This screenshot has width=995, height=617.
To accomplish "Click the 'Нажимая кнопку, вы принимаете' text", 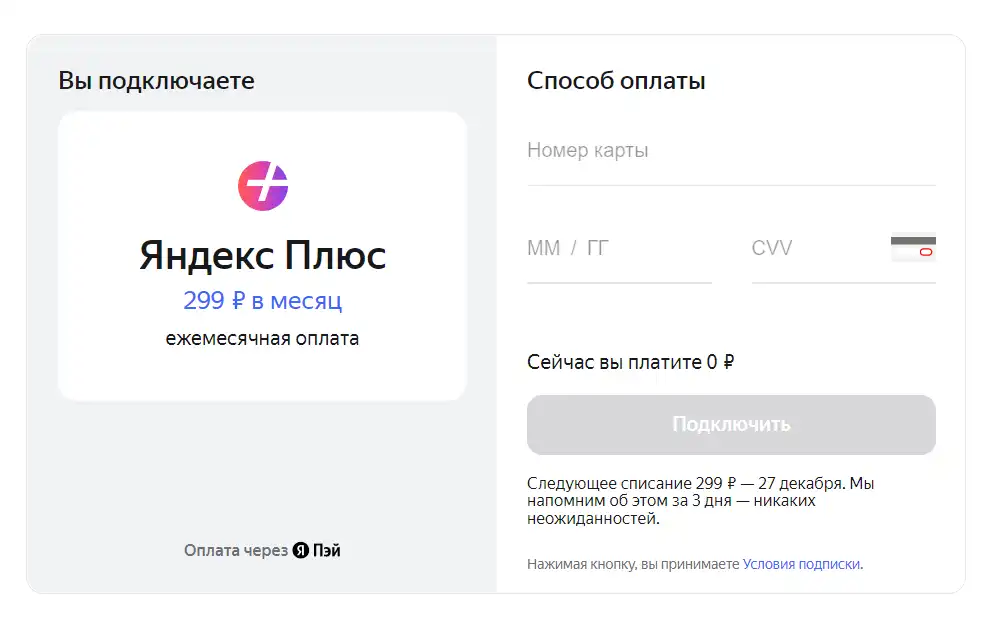I will point(633,564).
